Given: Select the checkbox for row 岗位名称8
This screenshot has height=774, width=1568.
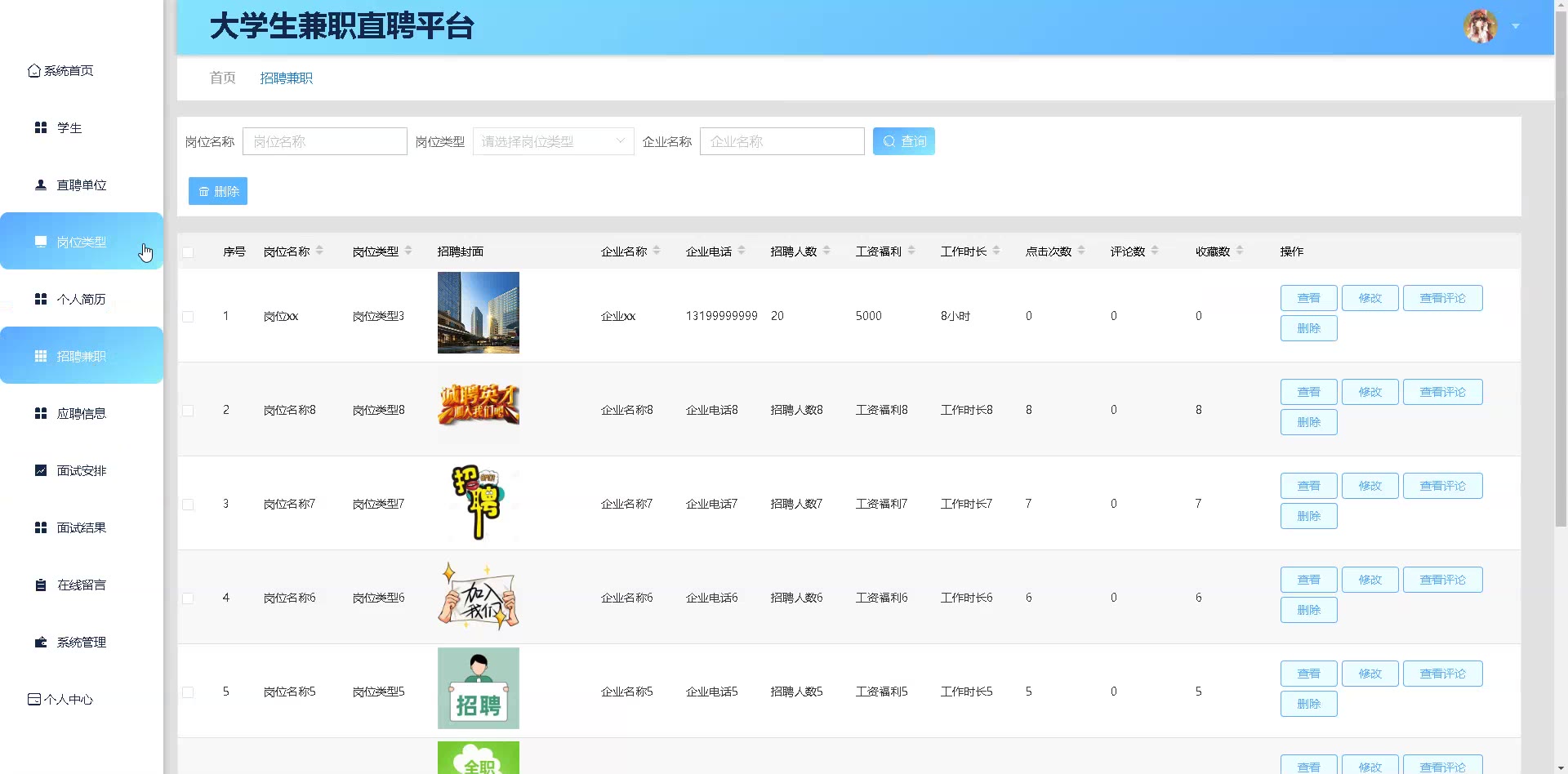Looking at the screenshot, I should pyautogui.click(x=188, y=411).
